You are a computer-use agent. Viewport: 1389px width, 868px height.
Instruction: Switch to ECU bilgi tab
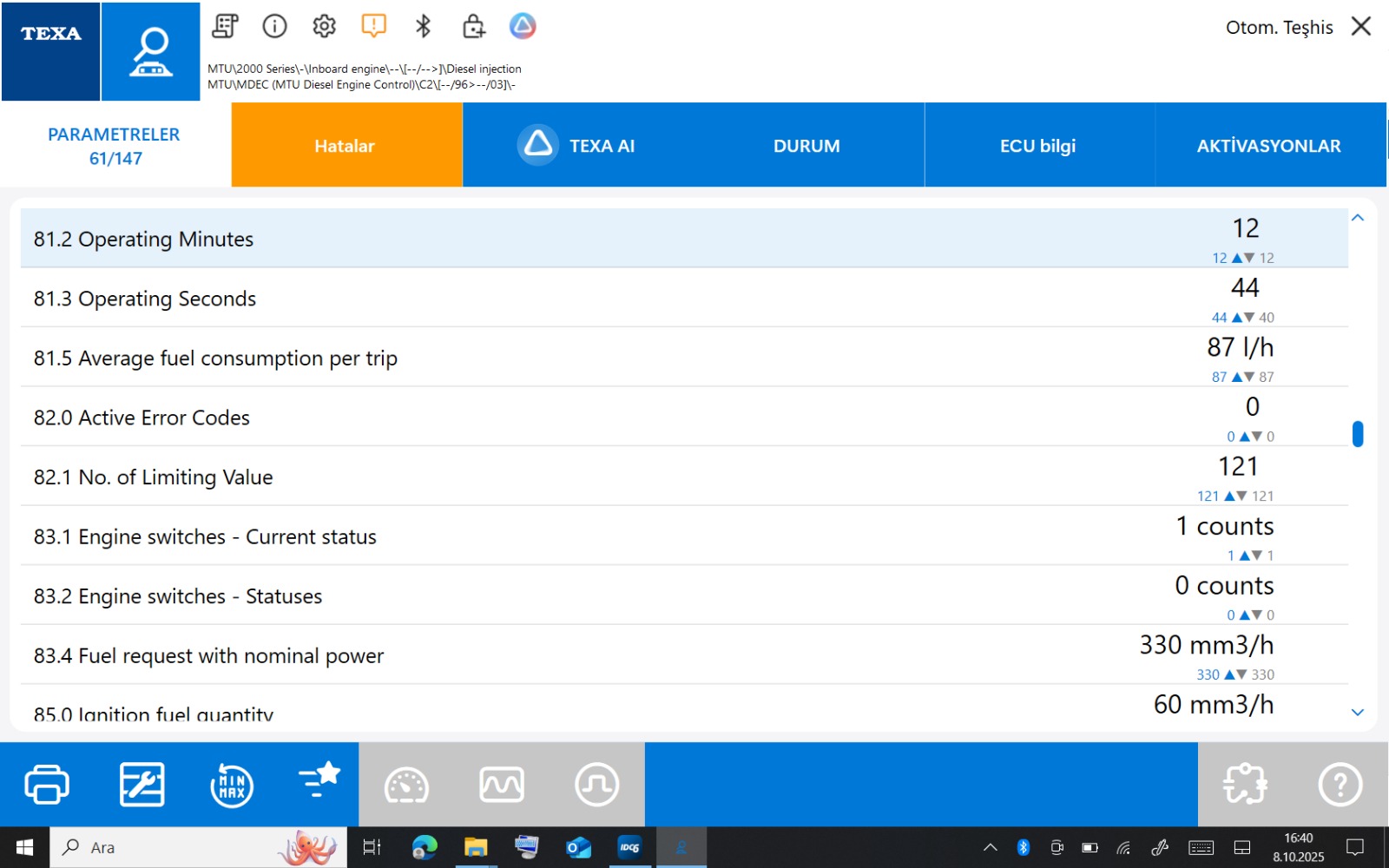(1038, 146)
